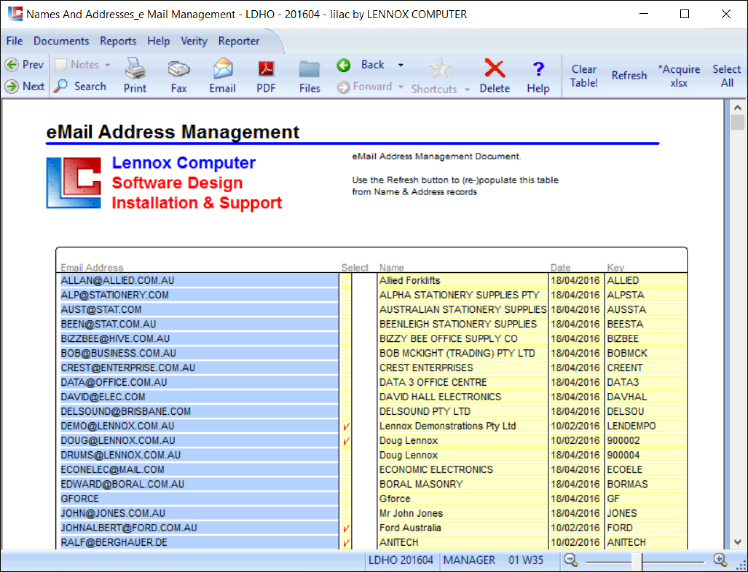
Task: Open the Help menu
Action: (x=158, y=41)
